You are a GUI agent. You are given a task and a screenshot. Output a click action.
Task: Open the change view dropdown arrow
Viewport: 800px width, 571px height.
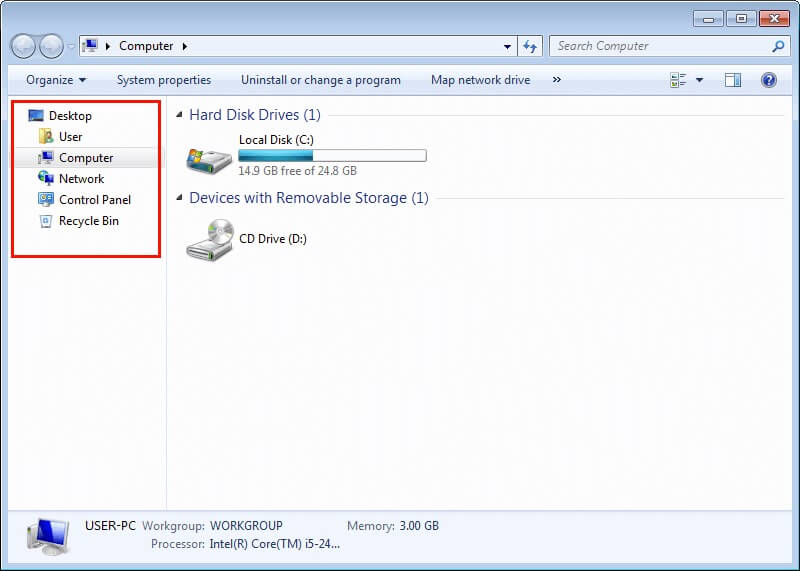coord(700,80)
